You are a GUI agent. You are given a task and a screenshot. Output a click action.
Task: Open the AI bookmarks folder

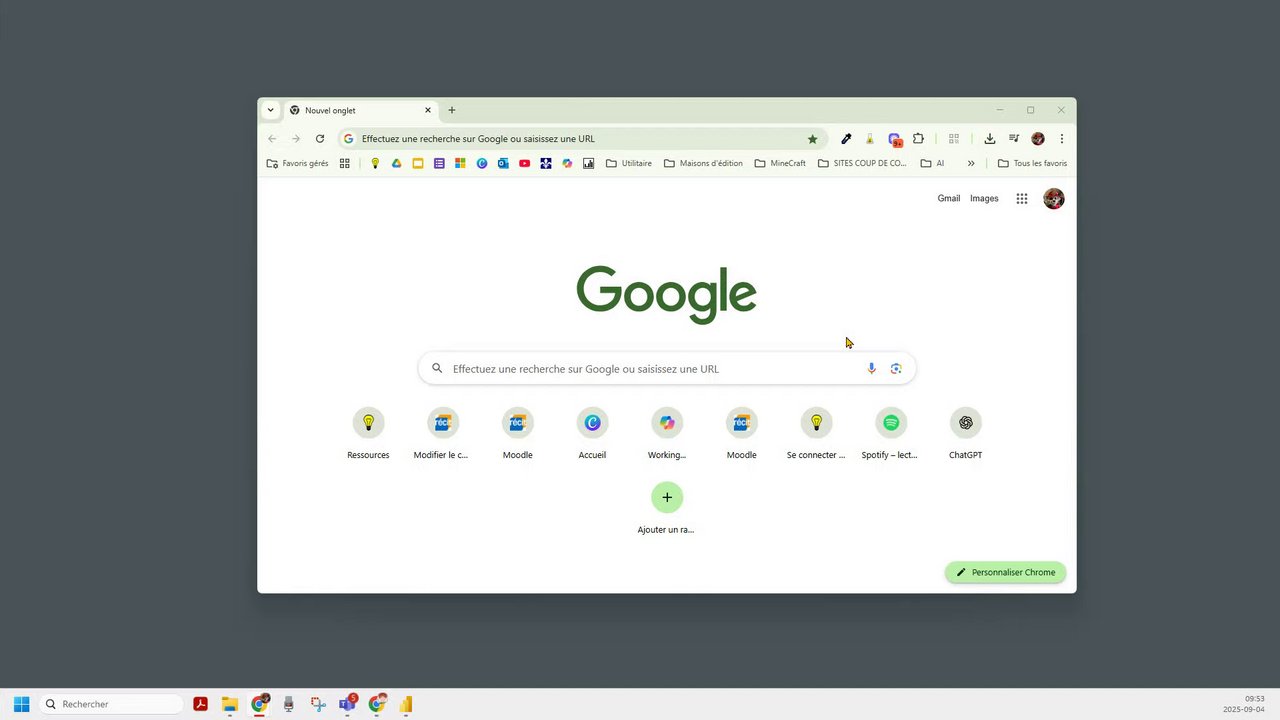click(x=932, y=163)
